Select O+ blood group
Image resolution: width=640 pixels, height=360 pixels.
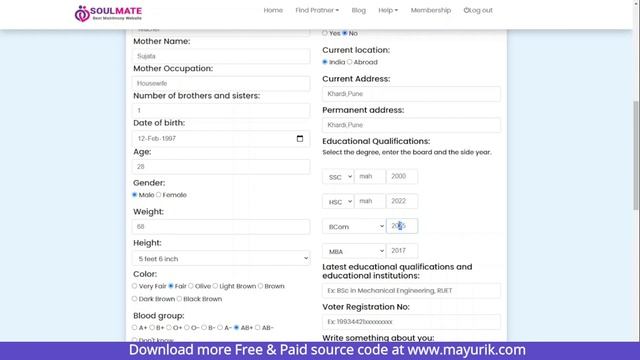click(x=169, y=327)
